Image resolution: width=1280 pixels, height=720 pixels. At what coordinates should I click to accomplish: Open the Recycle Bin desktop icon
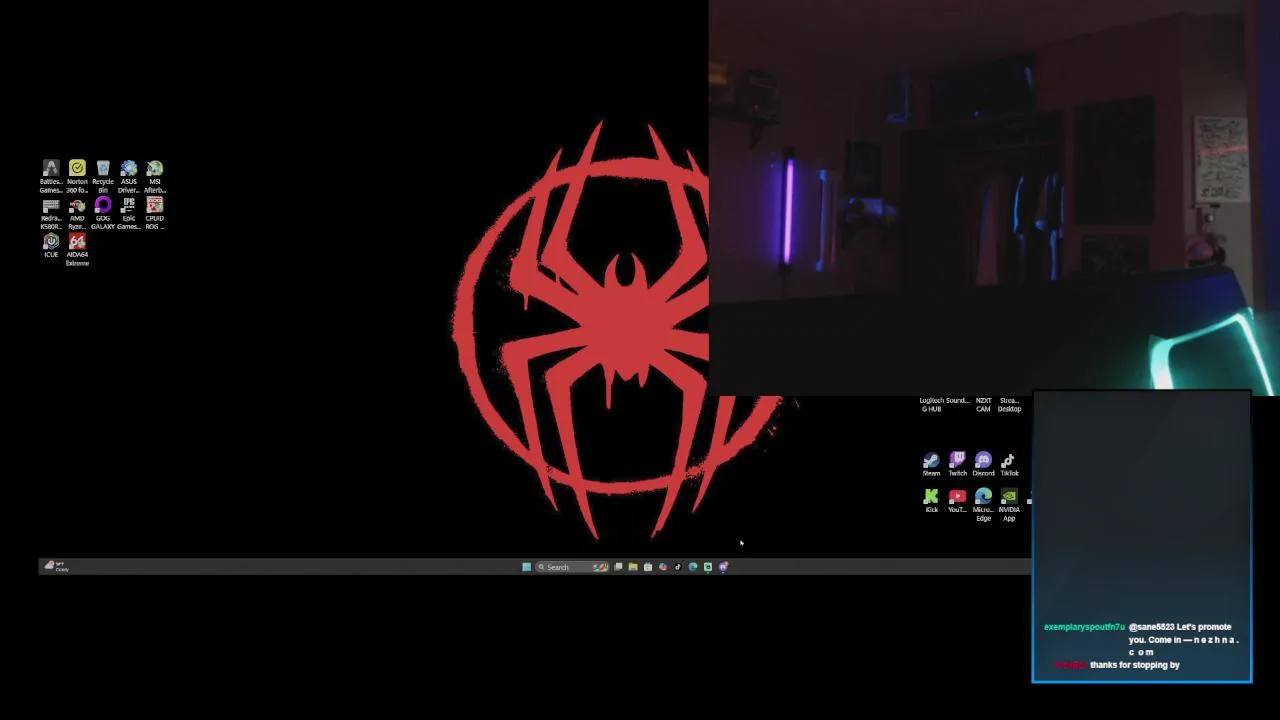(103, 176)
